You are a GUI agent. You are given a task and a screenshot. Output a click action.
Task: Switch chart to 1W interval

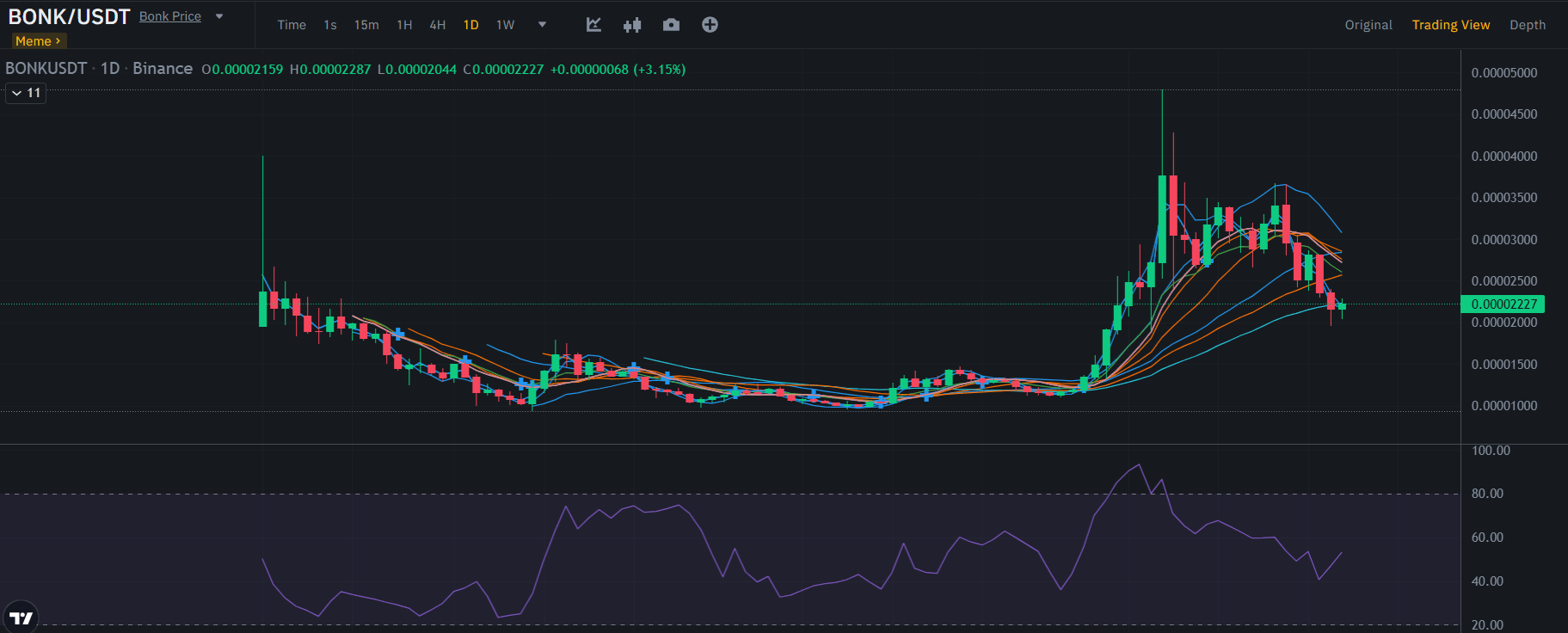(505, 25)
